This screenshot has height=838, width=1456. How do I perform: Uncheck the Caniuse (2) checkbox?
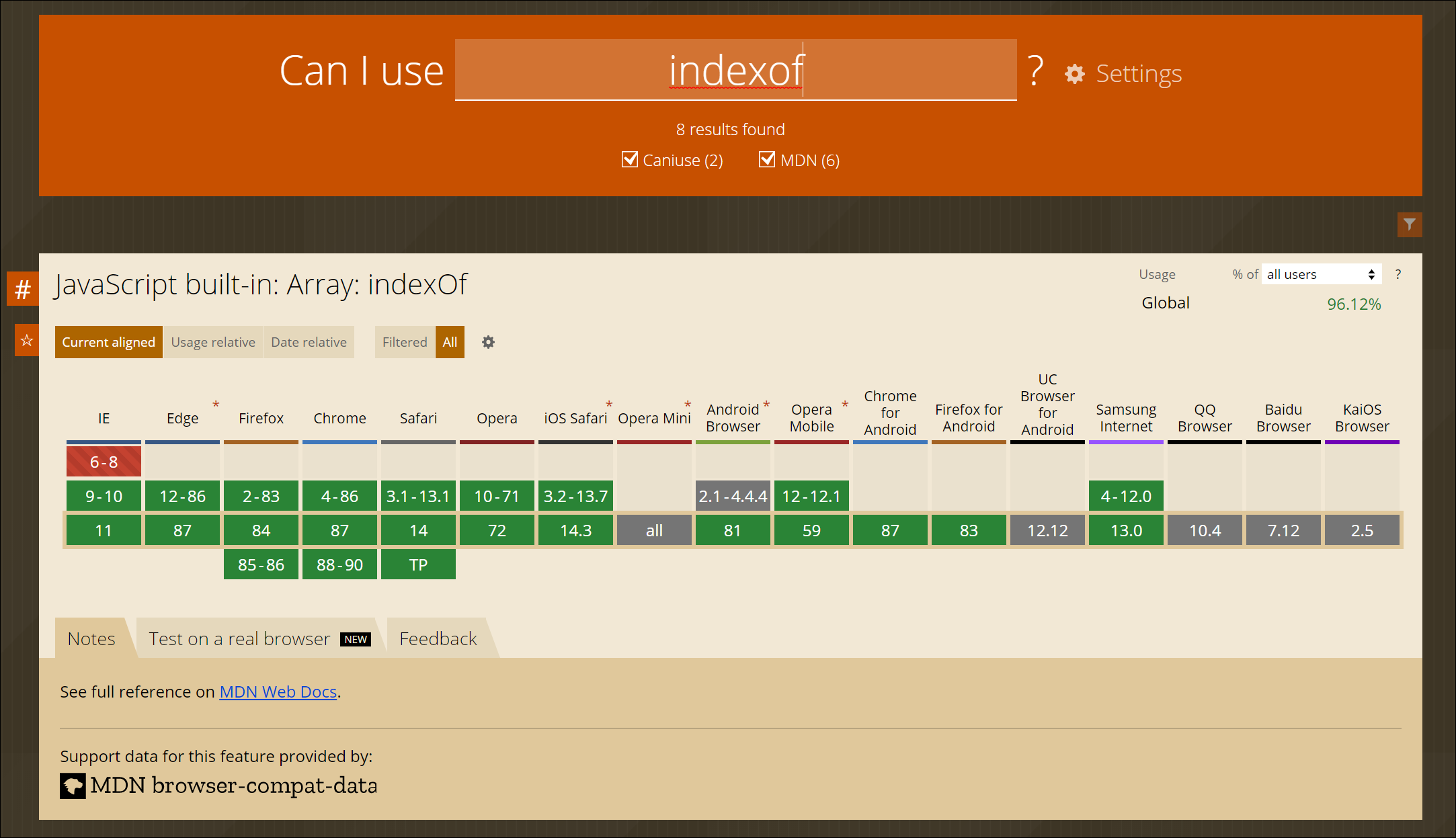click(630, 160)
